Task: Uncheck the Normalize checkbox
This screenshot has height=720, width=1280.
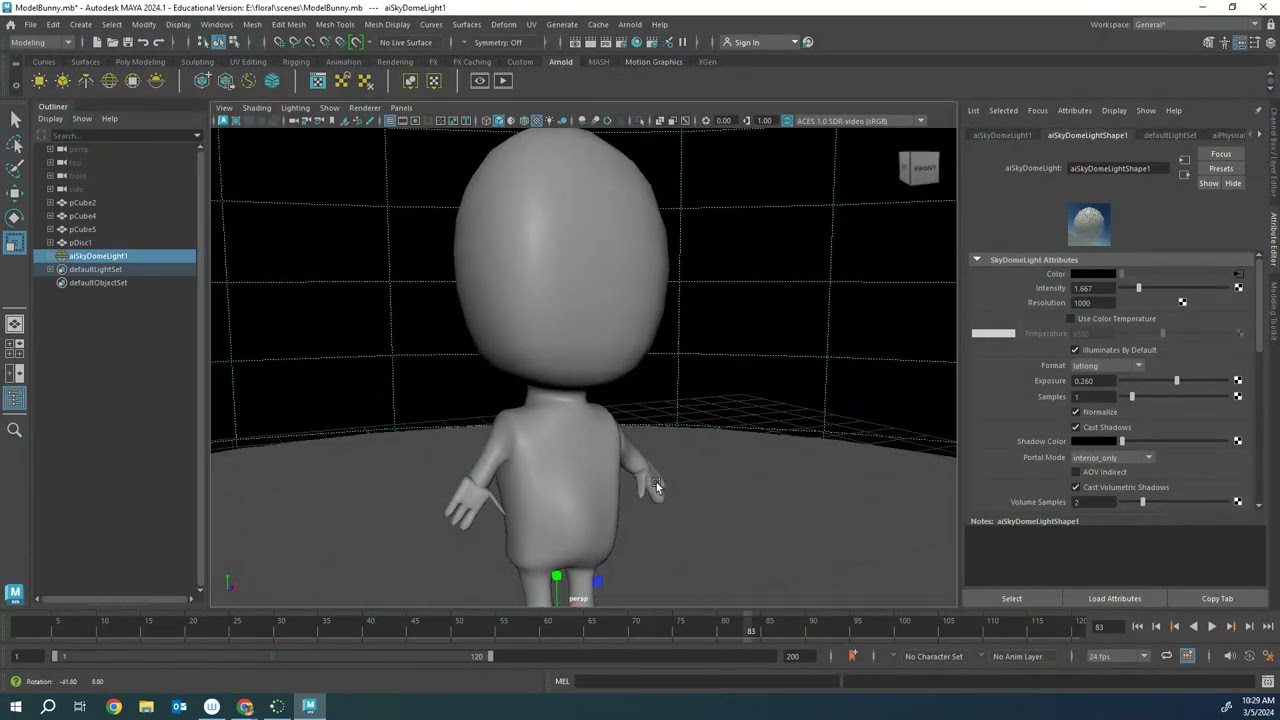Action: pos(1075,412)
